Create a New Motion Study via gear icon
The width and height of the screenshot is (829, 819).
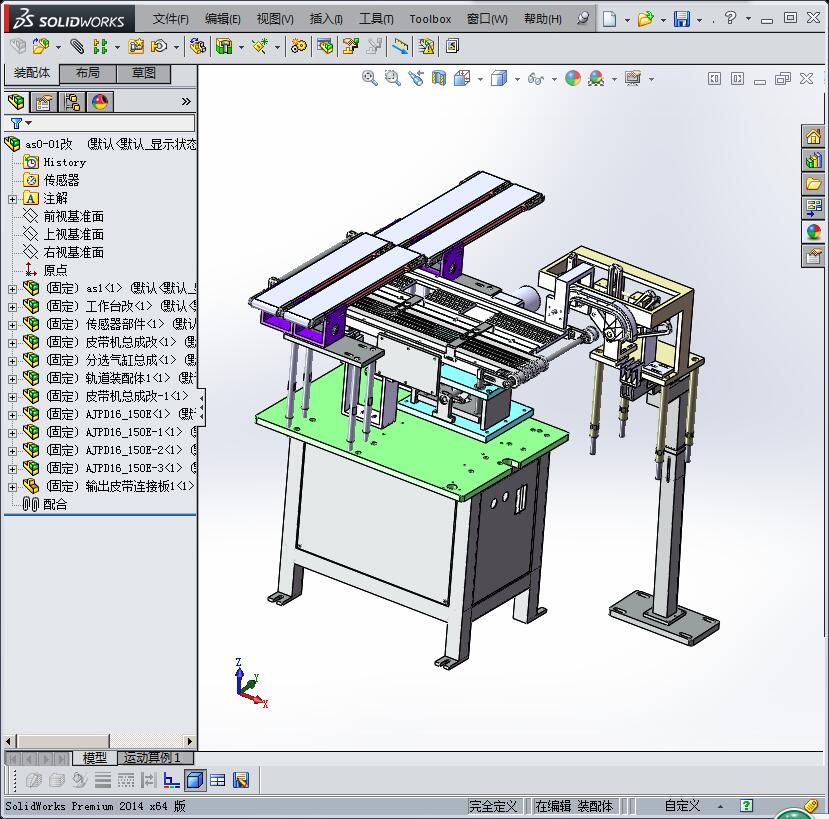[299, 47]
